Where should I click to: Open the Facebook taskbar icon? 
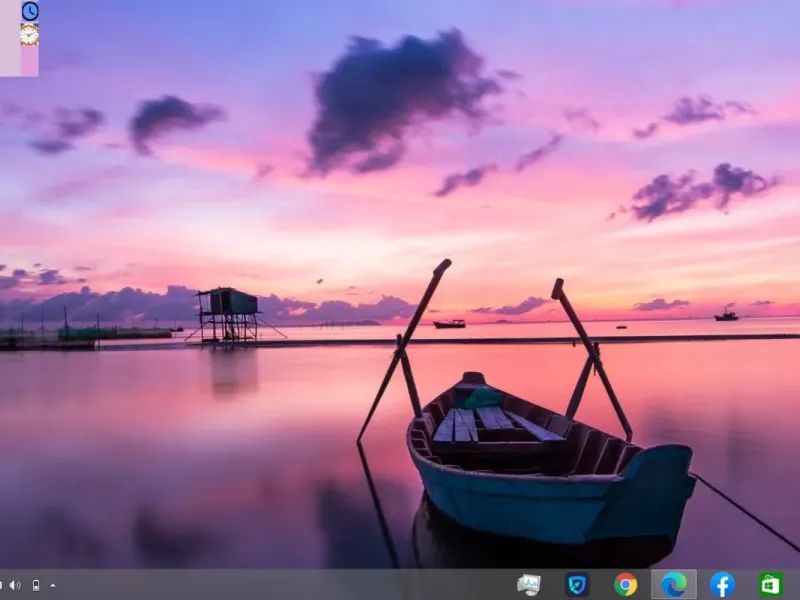click(722, 585)
